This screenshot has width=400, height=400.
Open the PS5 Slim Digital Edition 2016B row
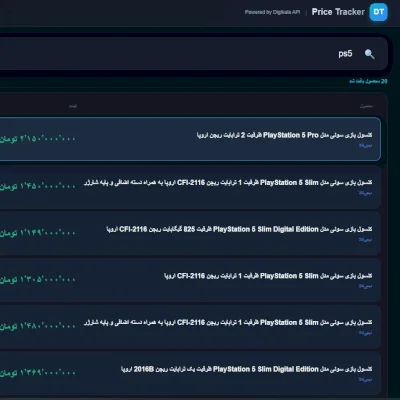[190, 373]
